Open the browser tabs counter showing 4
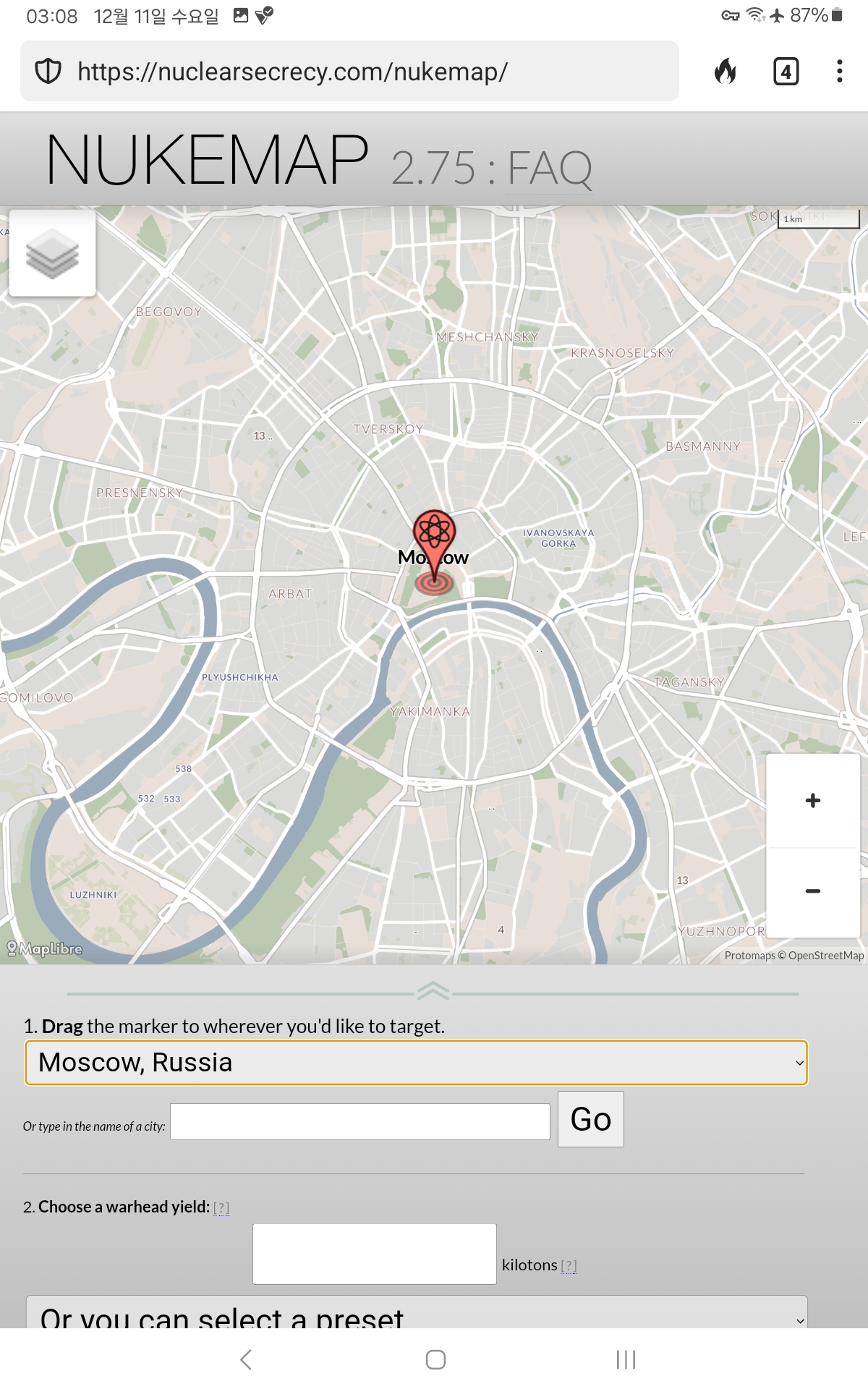 pos(786,71)
